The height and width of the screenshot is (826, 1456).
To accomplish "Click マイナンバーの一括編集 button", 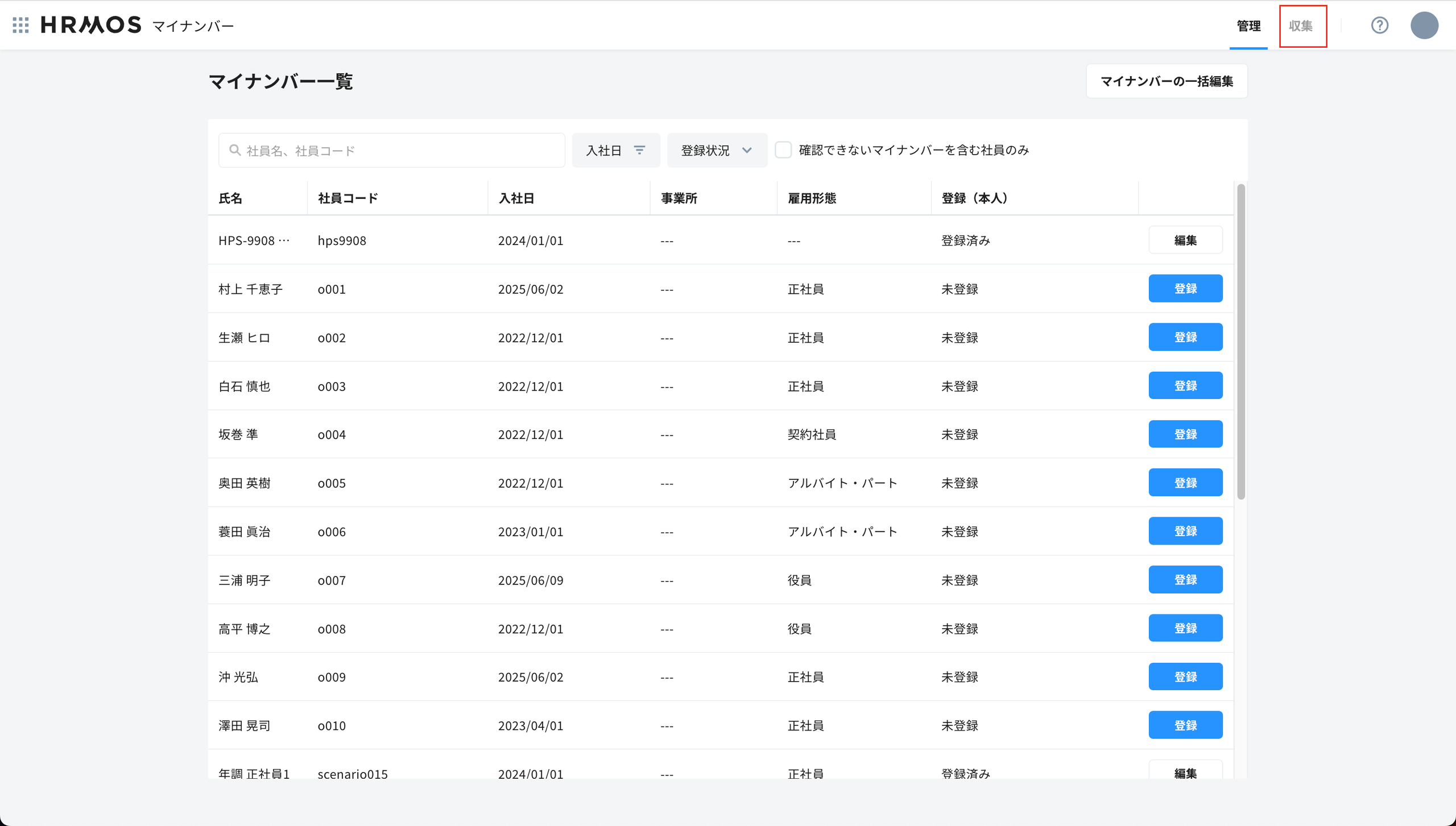I will click(x=1167, y=81).
